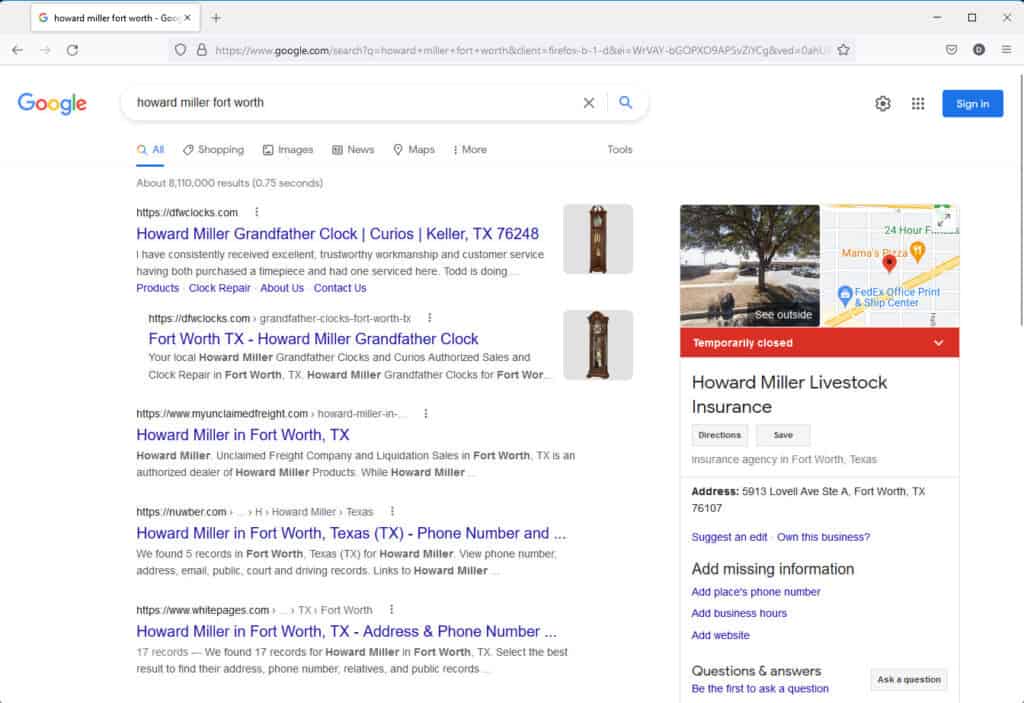This screenshot has height=703, width=1024.
Task: Click the browser forward arrow
Action: [45, 50]
